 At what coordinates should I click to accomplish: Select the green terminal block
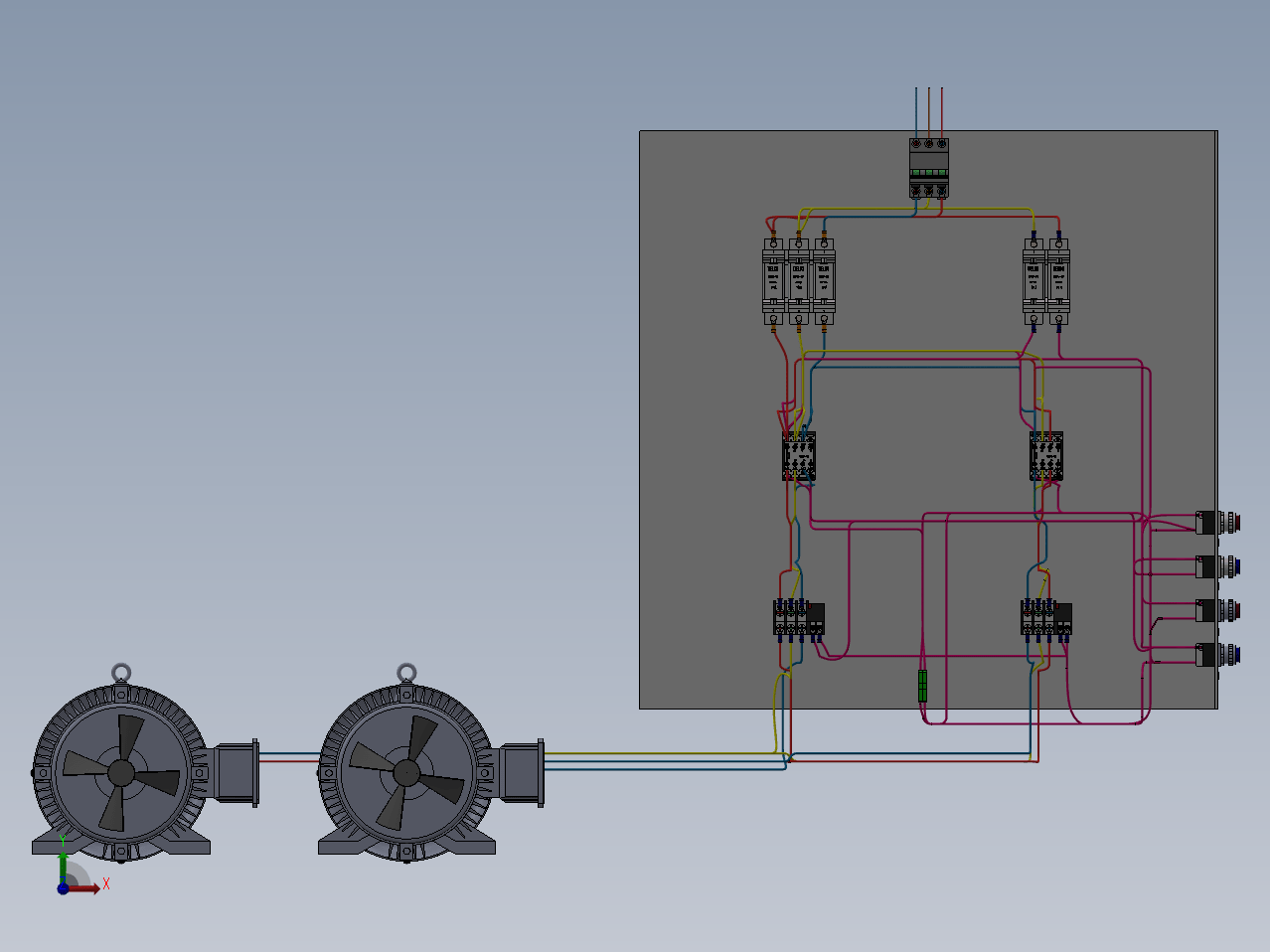coord(923,687)
